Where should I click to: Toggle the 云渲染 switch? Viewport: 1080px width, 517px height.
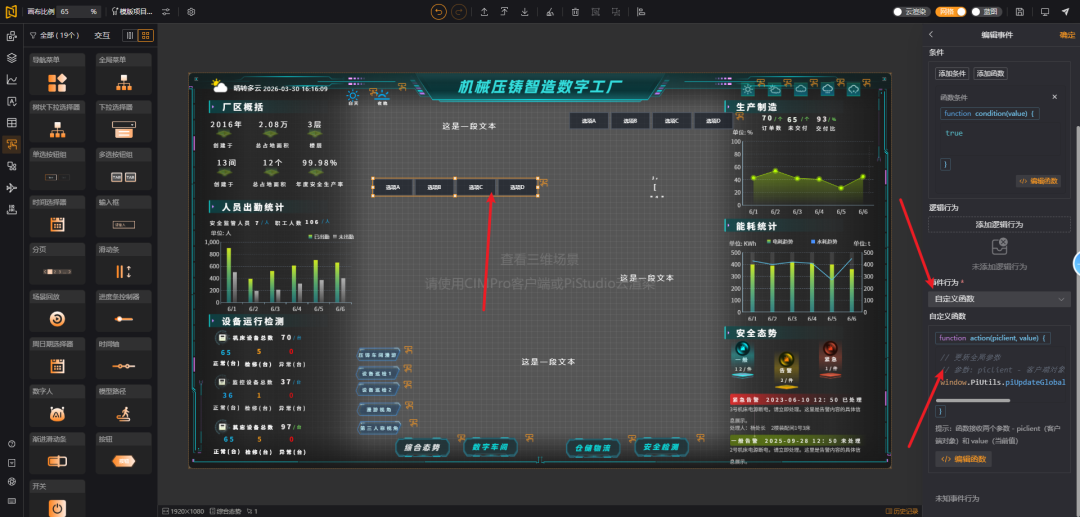pos(909,12)
